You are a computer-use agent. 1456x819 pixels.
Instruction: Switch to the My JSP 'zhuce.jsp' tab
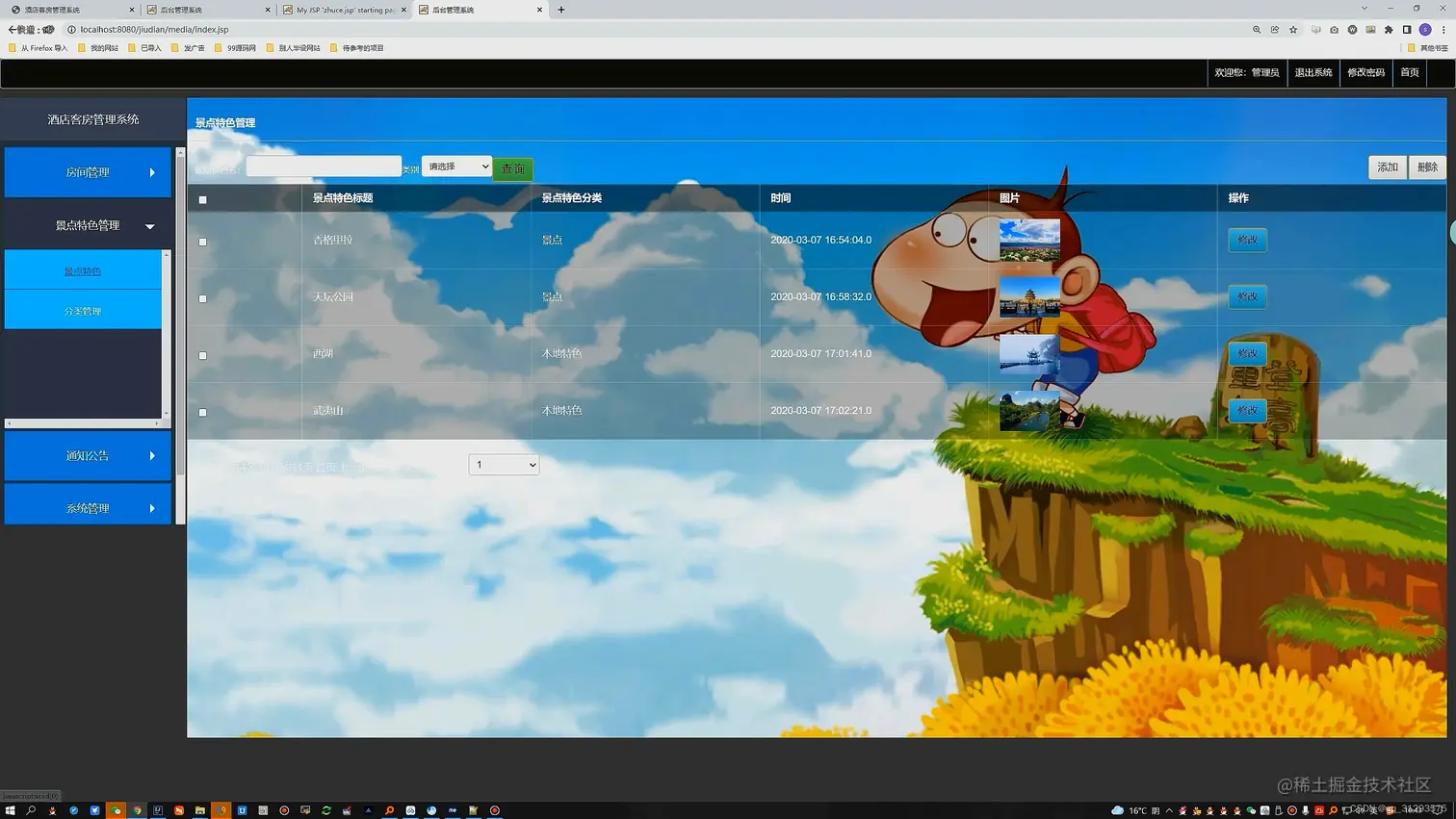tap(345, 10)
